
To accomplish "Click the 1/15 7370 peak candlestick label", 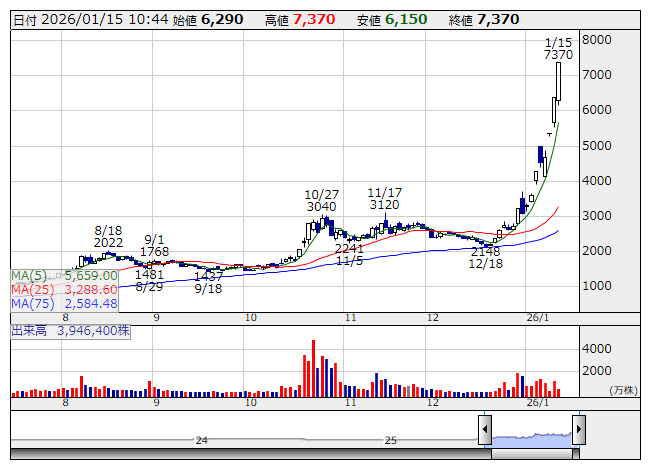I will 558,48.
